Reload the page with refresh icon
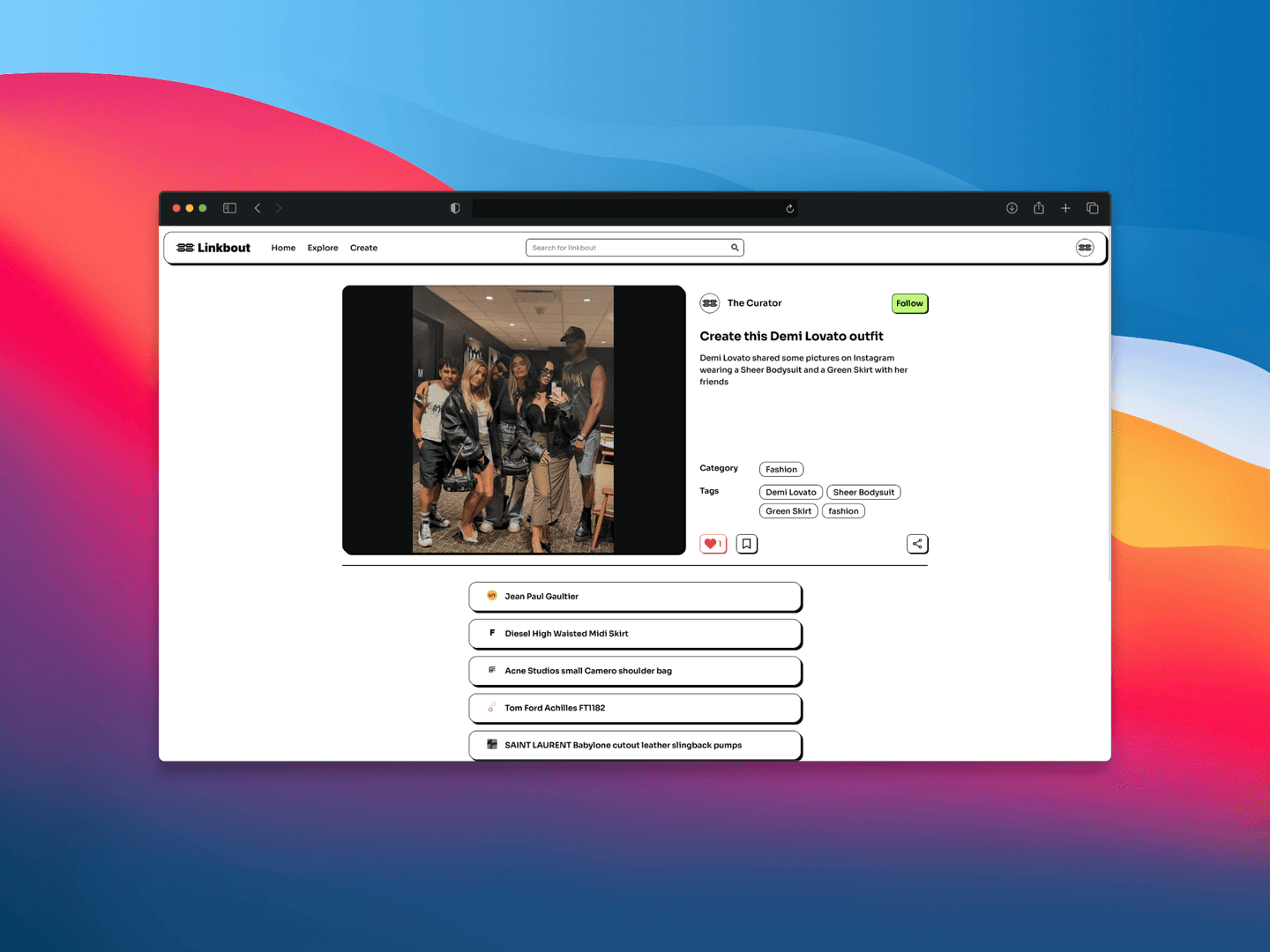Screen dimensions: 1270x952 click(789, 209)
